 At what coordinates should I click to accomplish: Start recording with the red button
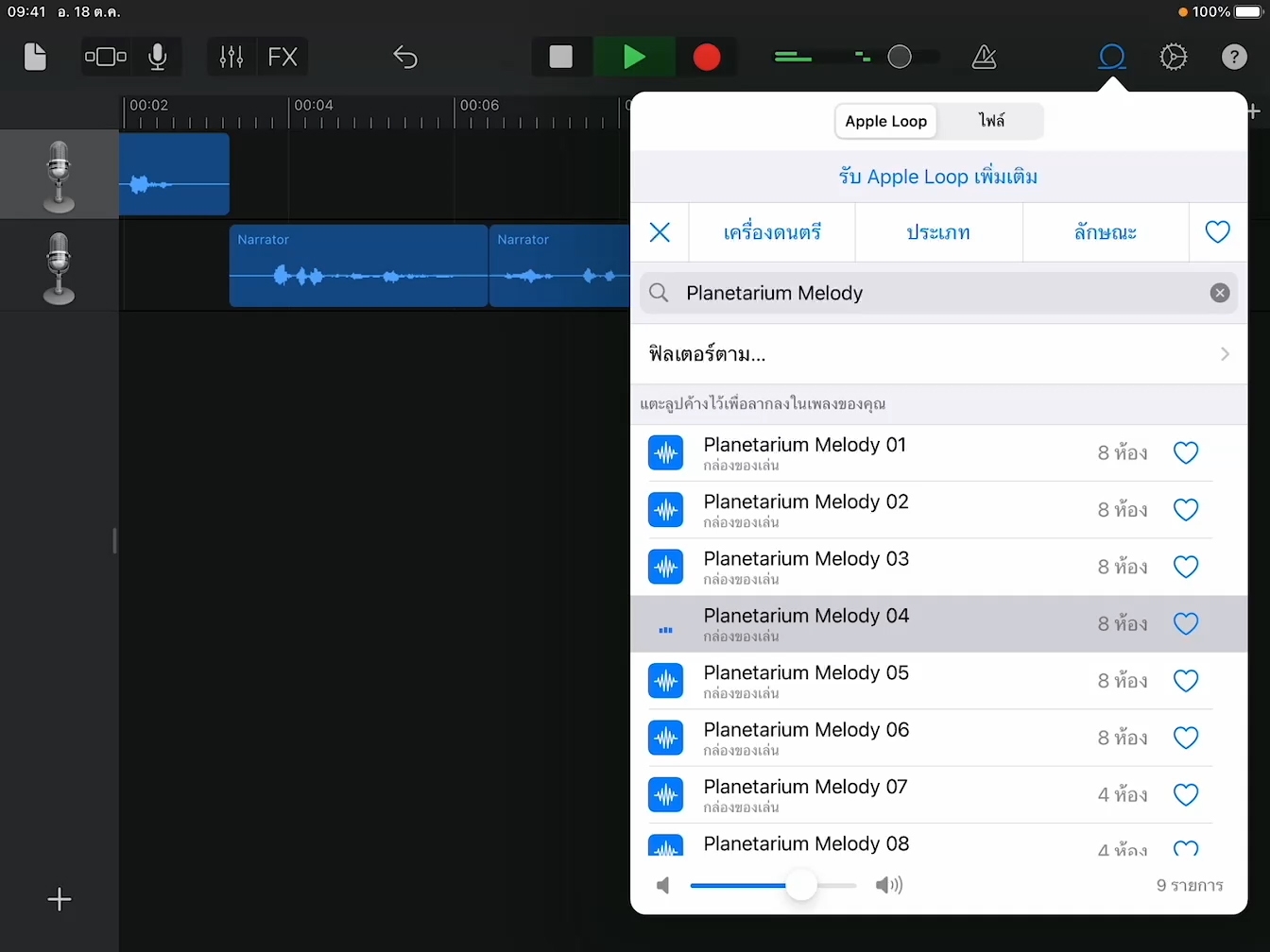click(x=707, y=57)
